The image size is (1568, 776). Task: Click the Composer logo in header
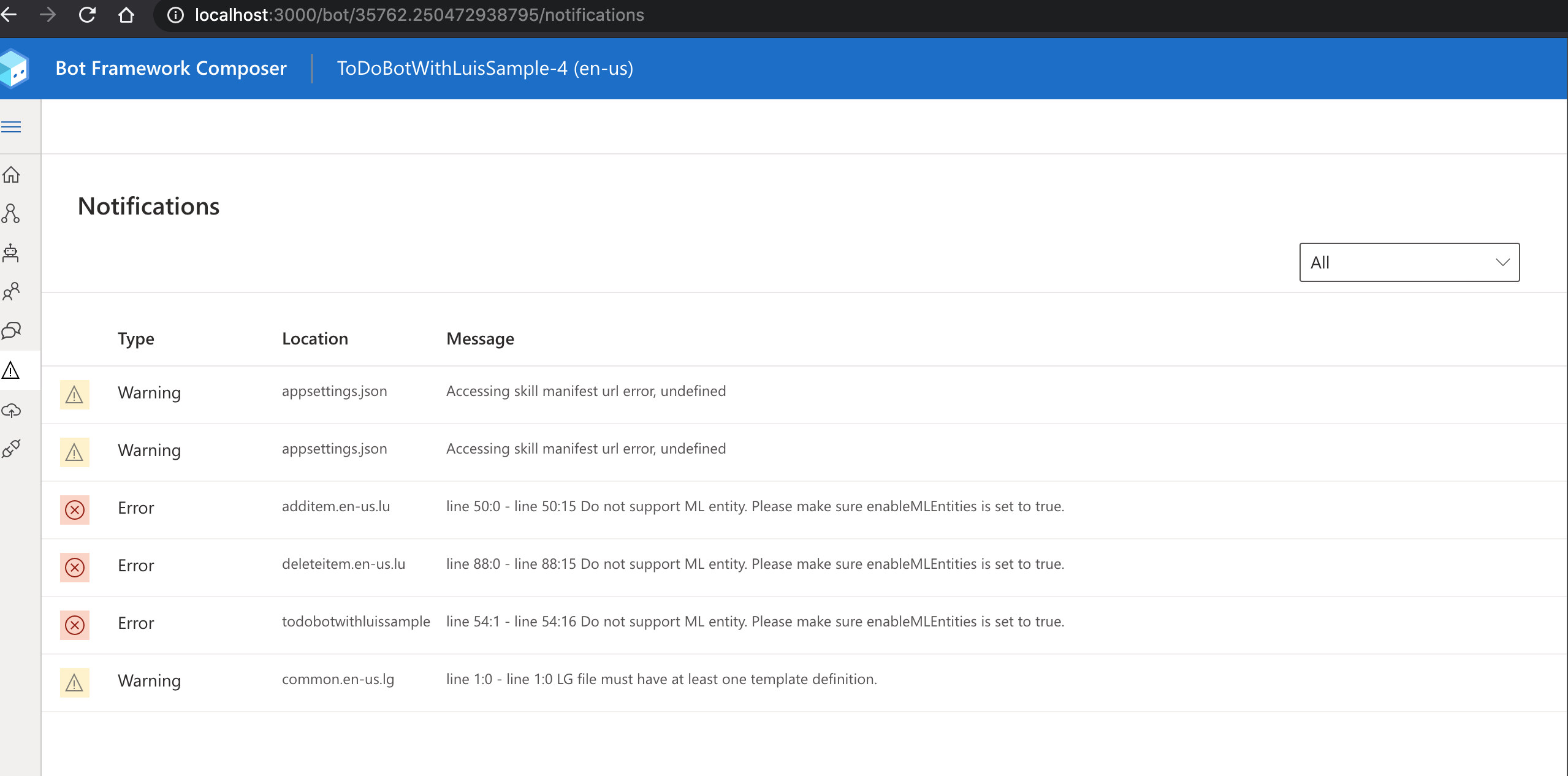coord(15,69)
